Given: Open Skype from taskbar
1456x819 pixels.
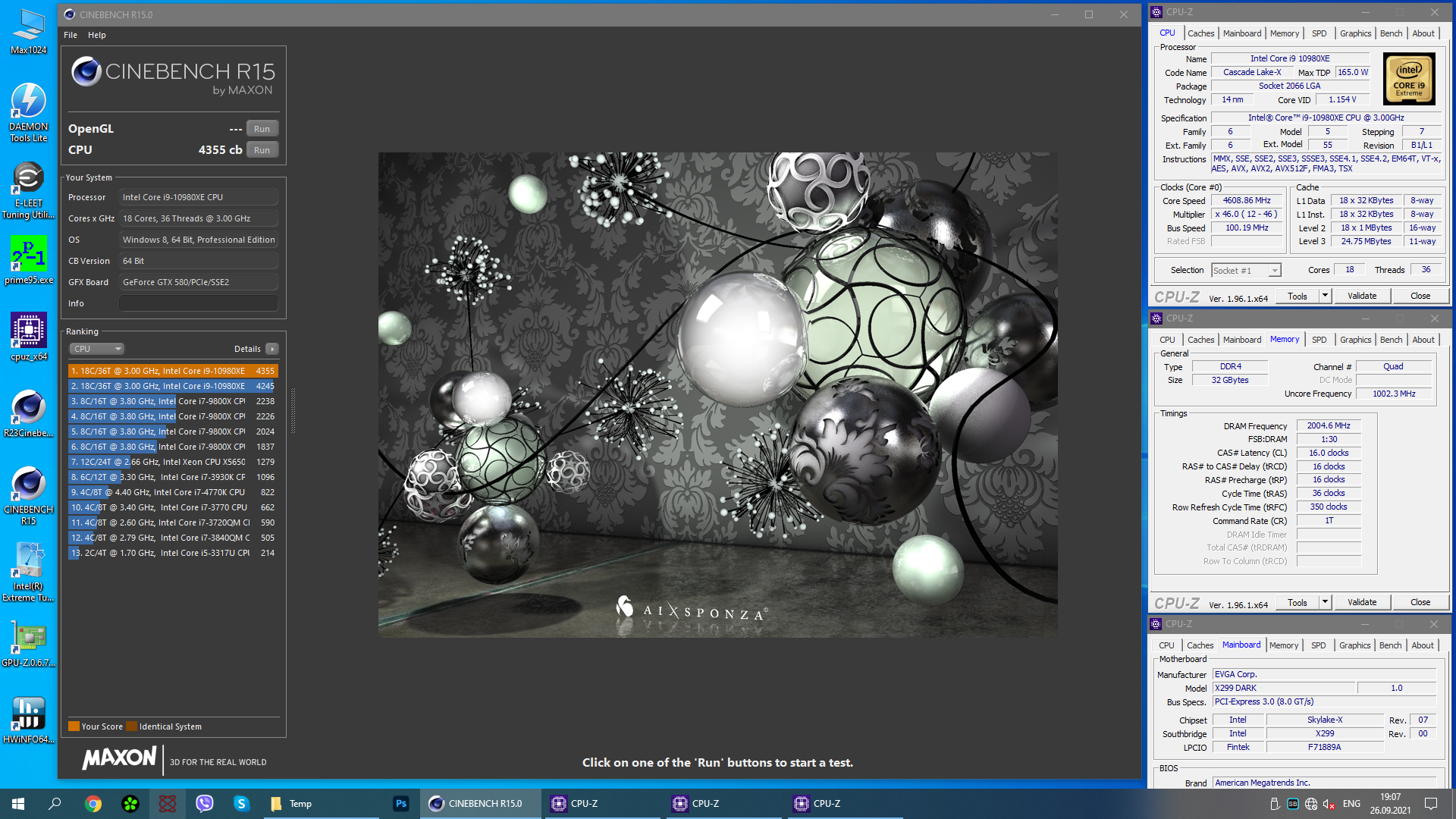Looking at the screenshot, I should click(x=242, y=803).
